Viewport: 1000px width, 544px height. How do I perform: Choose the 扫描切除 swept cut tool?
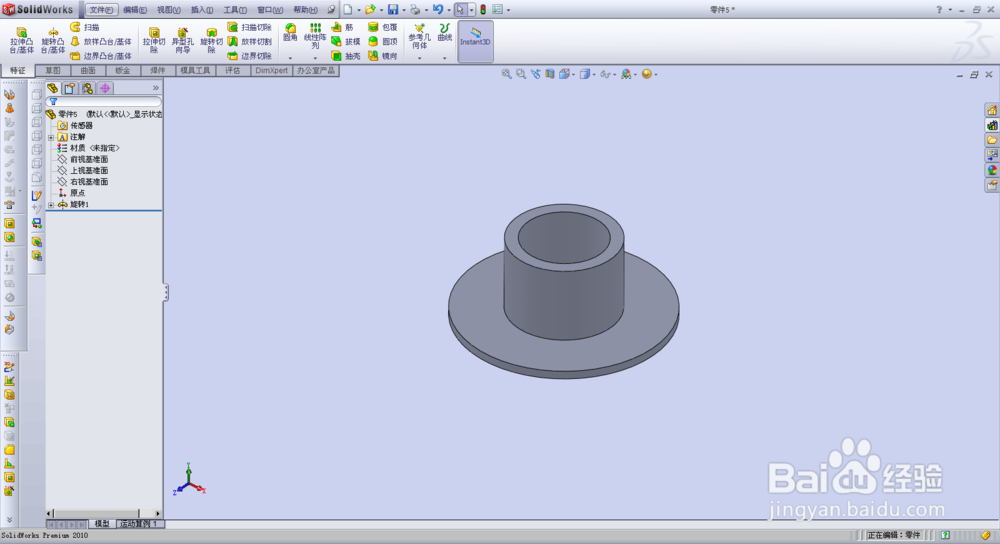point(249,27)
